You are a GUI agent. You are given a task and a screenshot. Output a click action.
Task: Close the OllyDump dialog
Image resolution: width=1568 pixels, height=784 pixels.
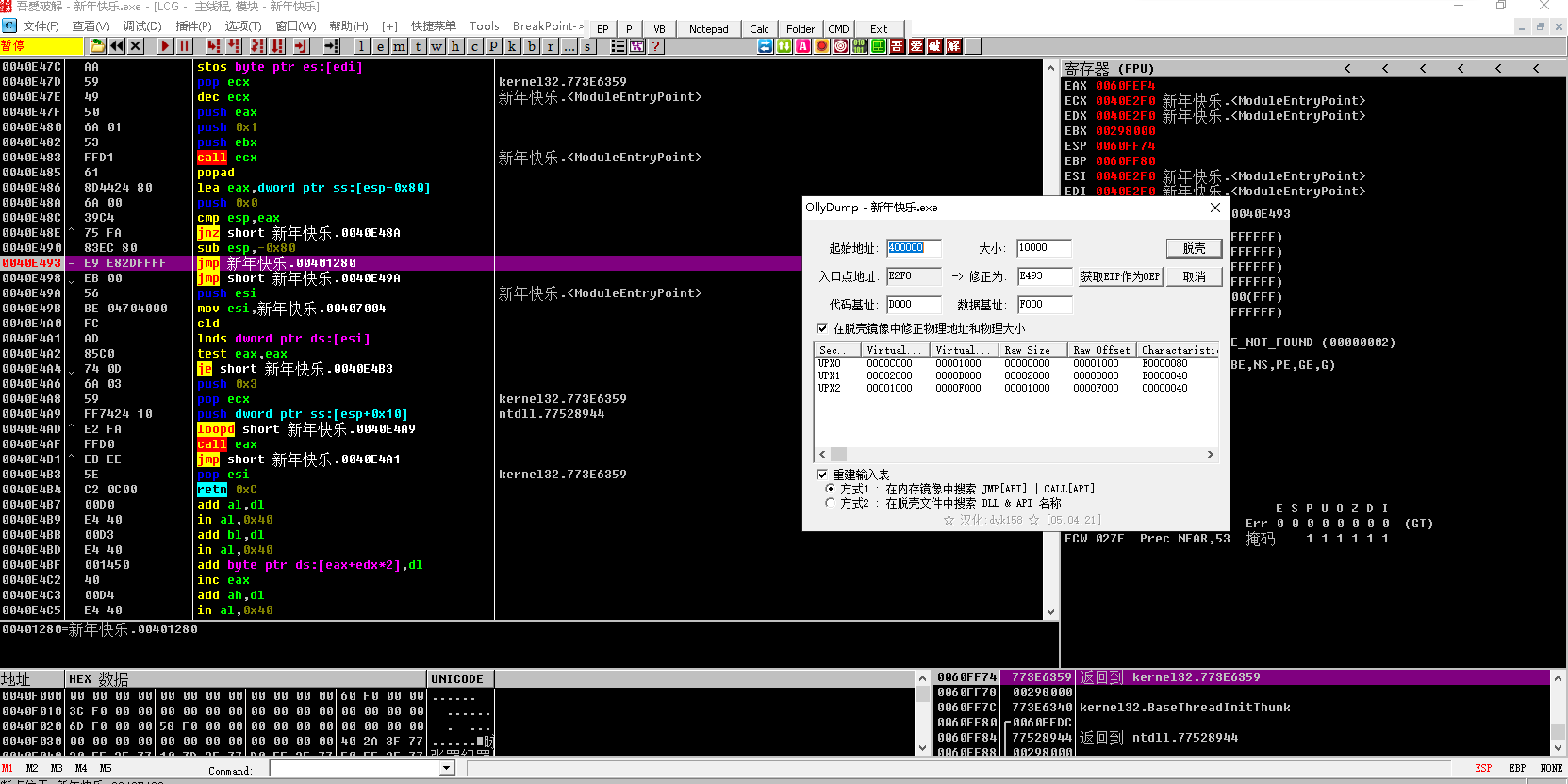(1214, 208)
